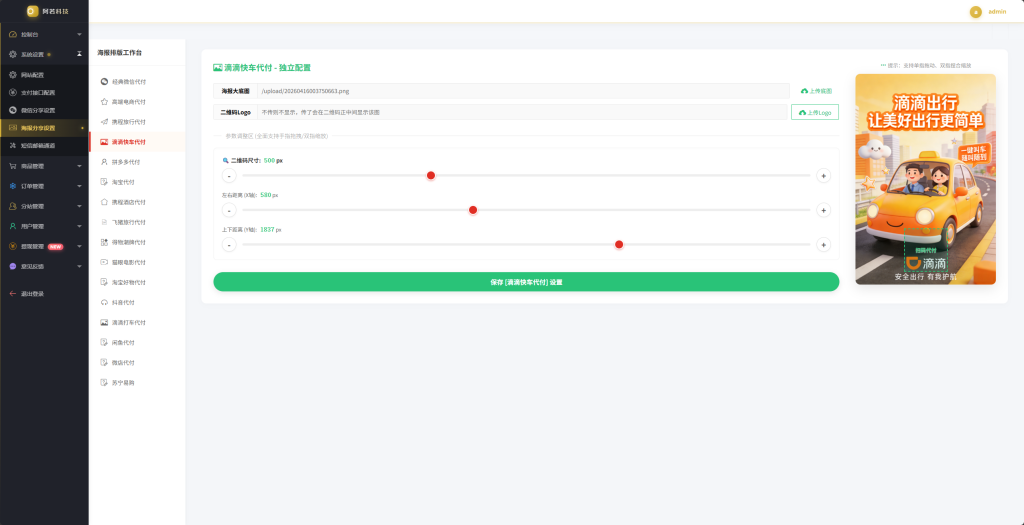Open the 支付接口配置 submenu item

(44, 93)
